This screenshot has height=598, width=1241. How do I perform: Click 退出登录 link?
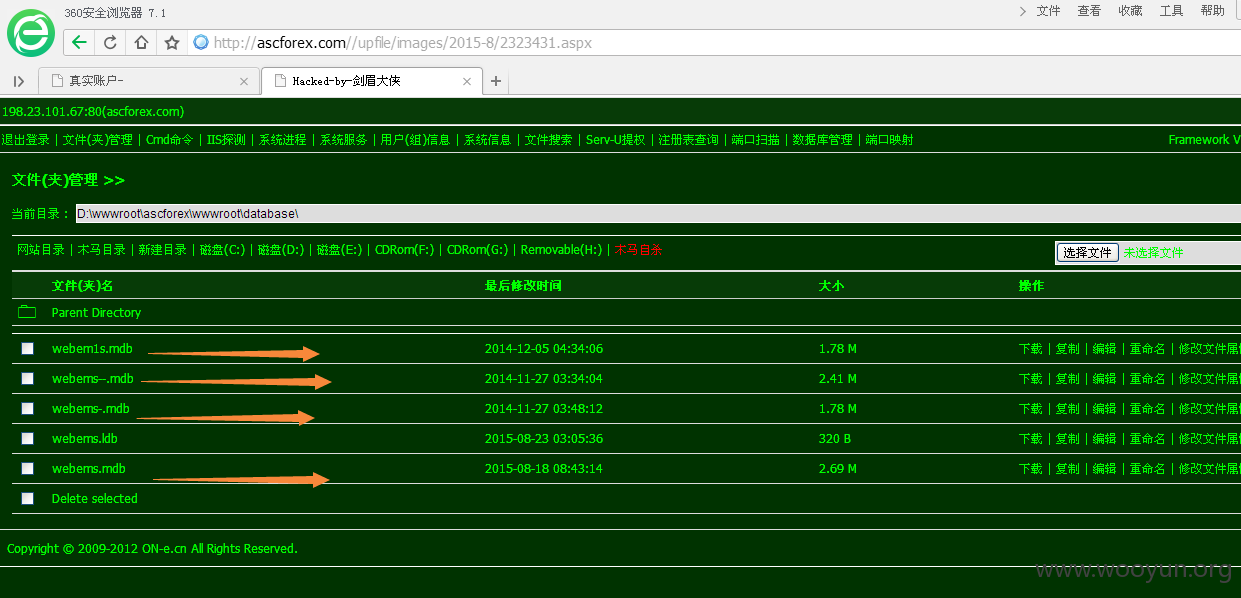click(26, 140)
